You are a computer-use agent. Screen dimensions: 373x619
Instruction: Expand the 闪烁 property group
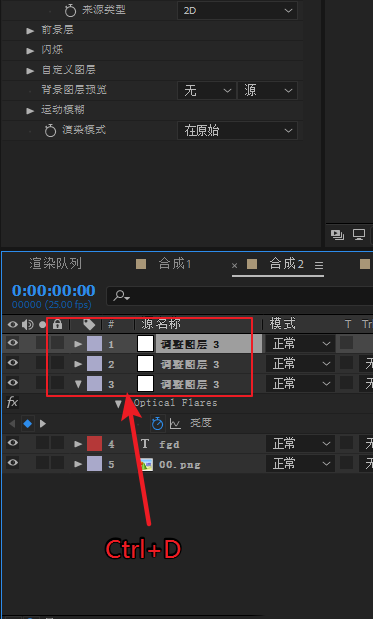pyautogui.click(x=30, y=51)
